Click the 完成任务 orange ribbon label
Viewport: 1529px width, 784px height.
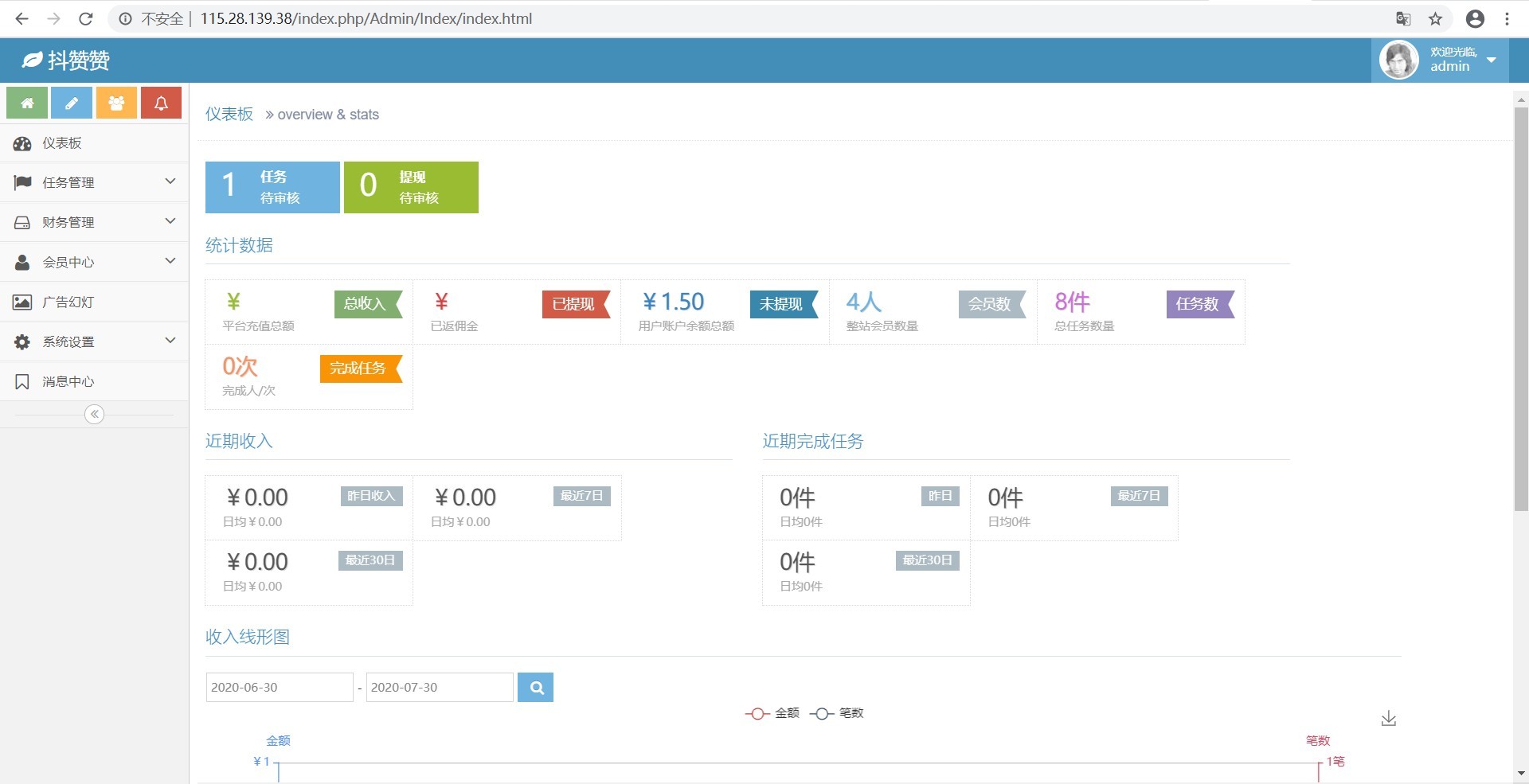point(361,369)
